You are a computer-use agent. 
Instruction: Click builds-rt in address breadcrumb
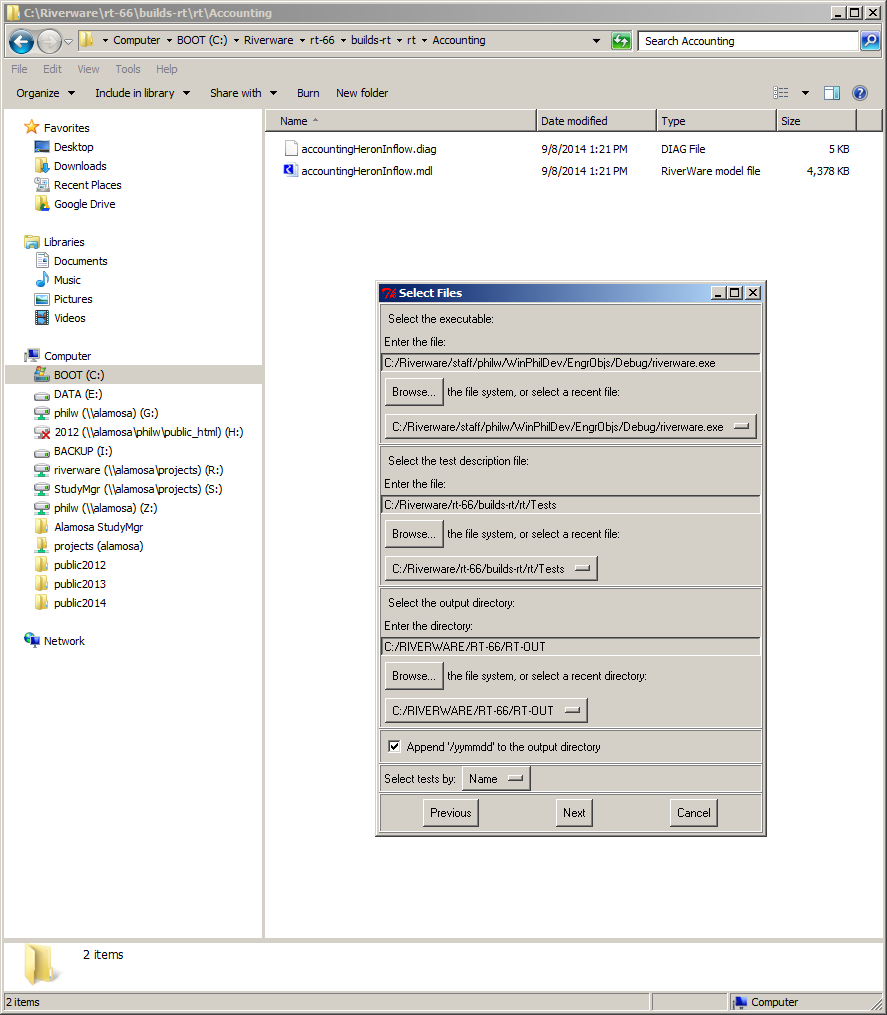[371, 40]
